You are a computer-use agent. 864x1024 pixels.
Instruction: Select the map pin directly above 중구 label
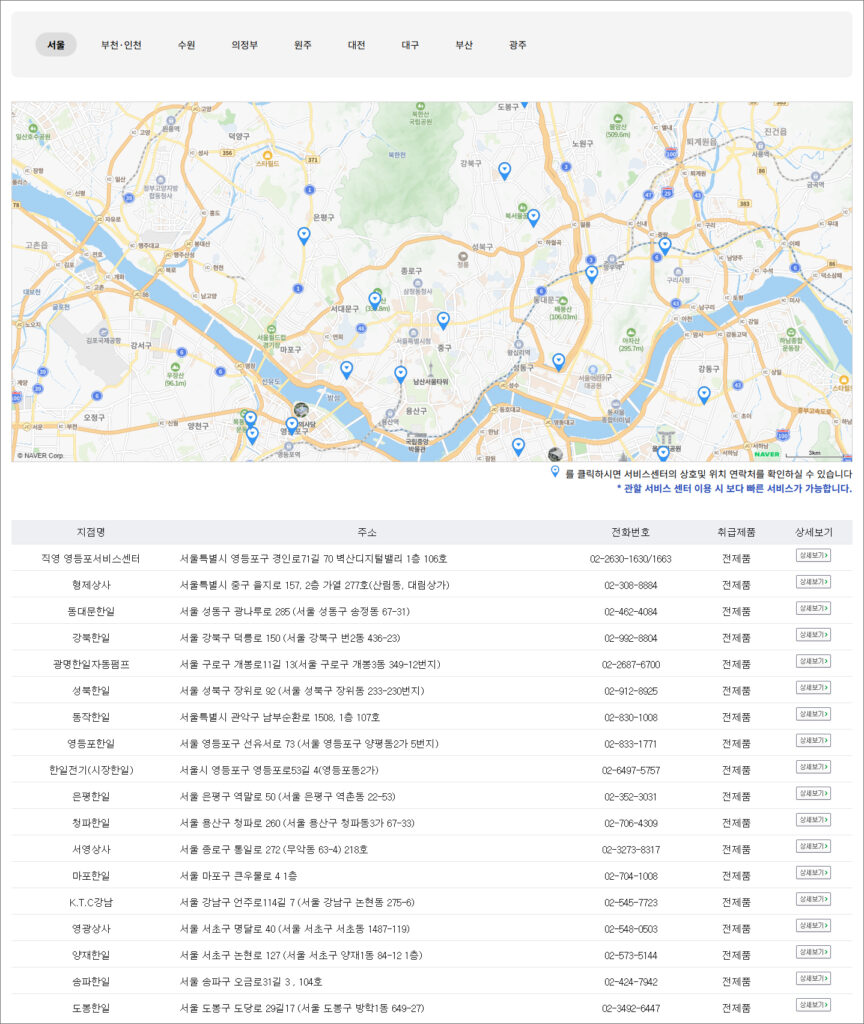click(x=443, y=320)
